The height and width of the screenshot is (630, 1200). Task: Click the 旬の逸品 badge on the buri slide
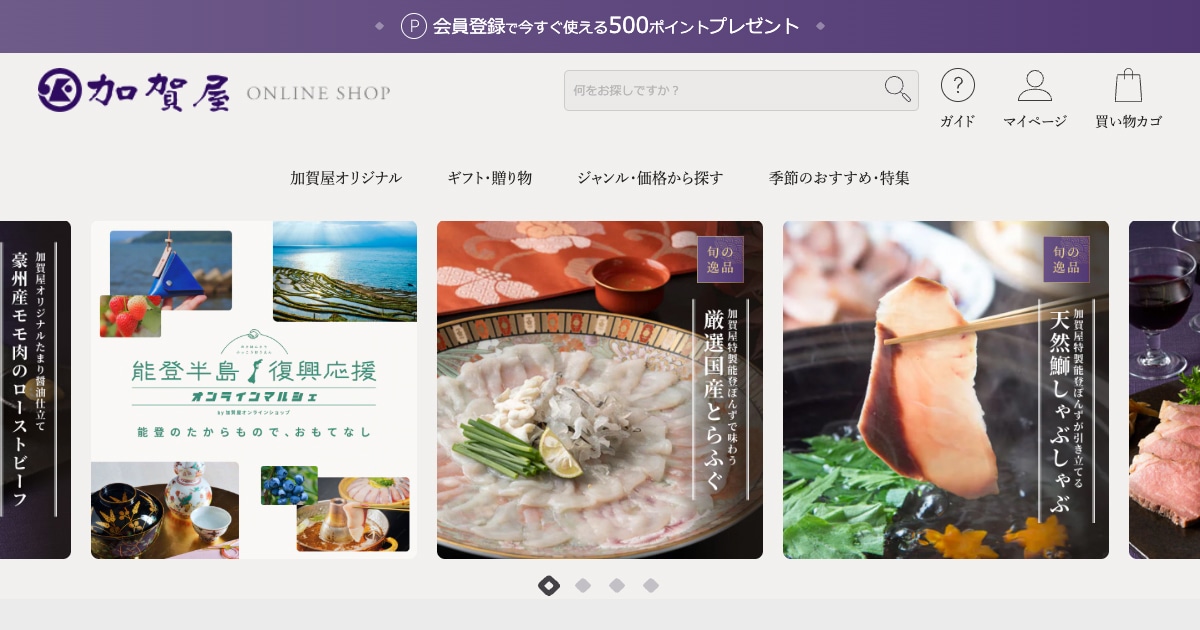pos(1067,259)
